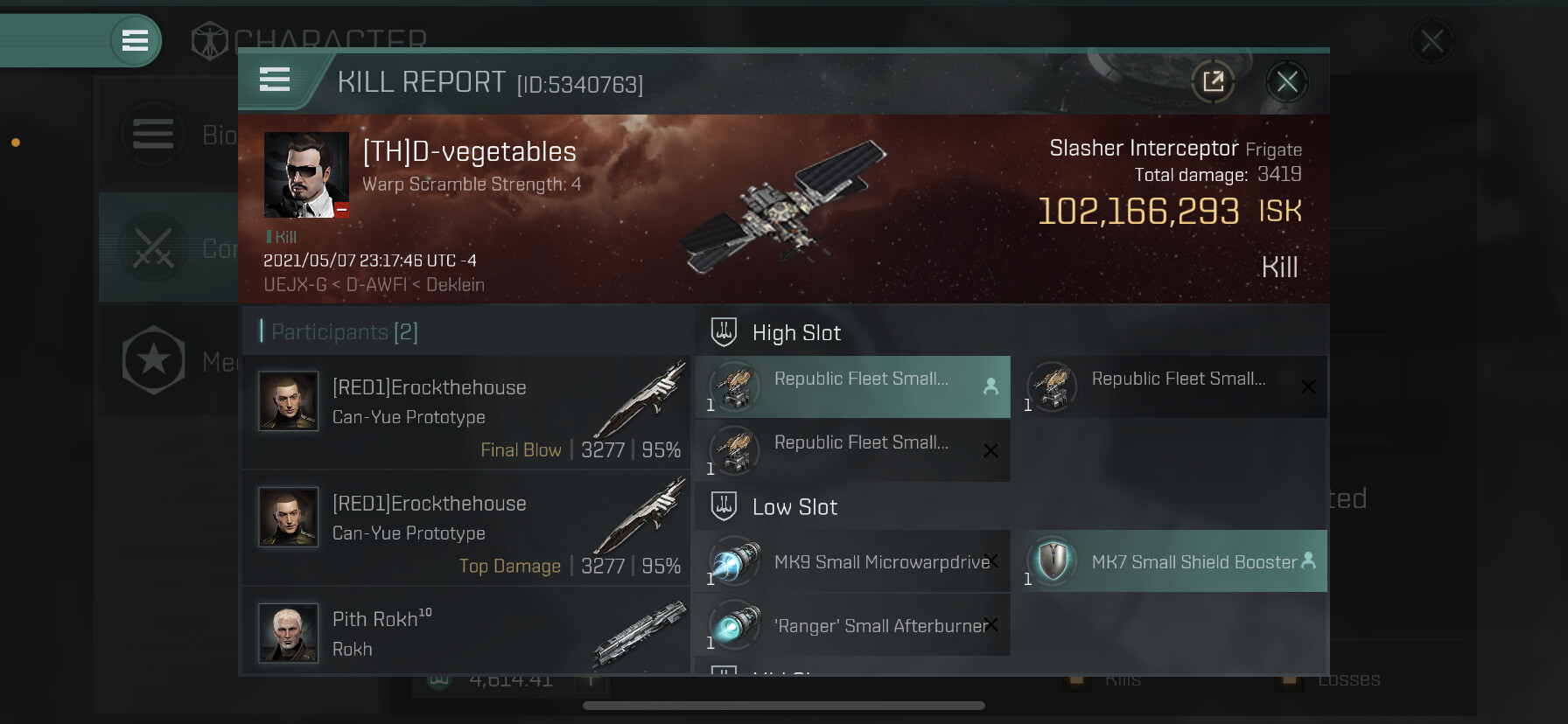Screen dimensions: 1568x724
Task: Click the X on third Republic Fleet turret
Action: pos(990,450)
